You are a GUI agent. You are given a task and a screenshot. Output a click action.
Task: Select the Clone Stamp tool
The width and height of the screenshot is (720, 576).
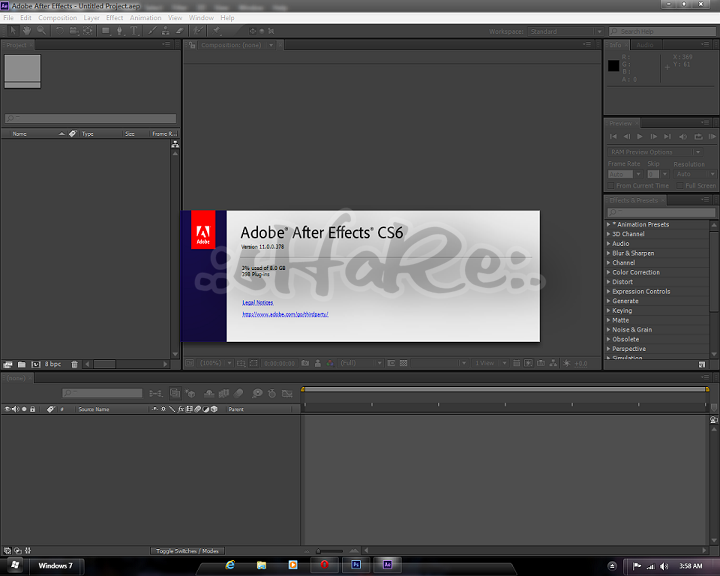tap(165, 31)
